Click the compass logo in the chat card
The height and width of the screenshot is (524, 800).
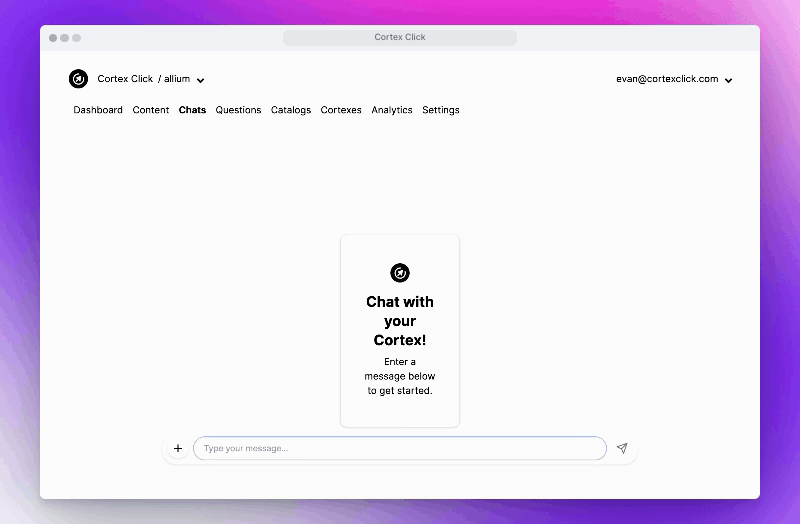coord(400,273)
